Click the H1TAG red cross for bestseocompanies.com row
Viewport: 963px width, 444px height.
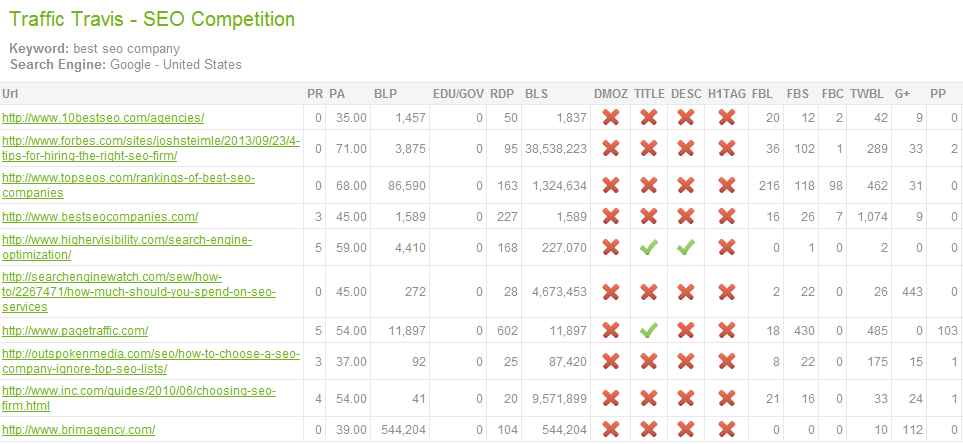point(727,216)
